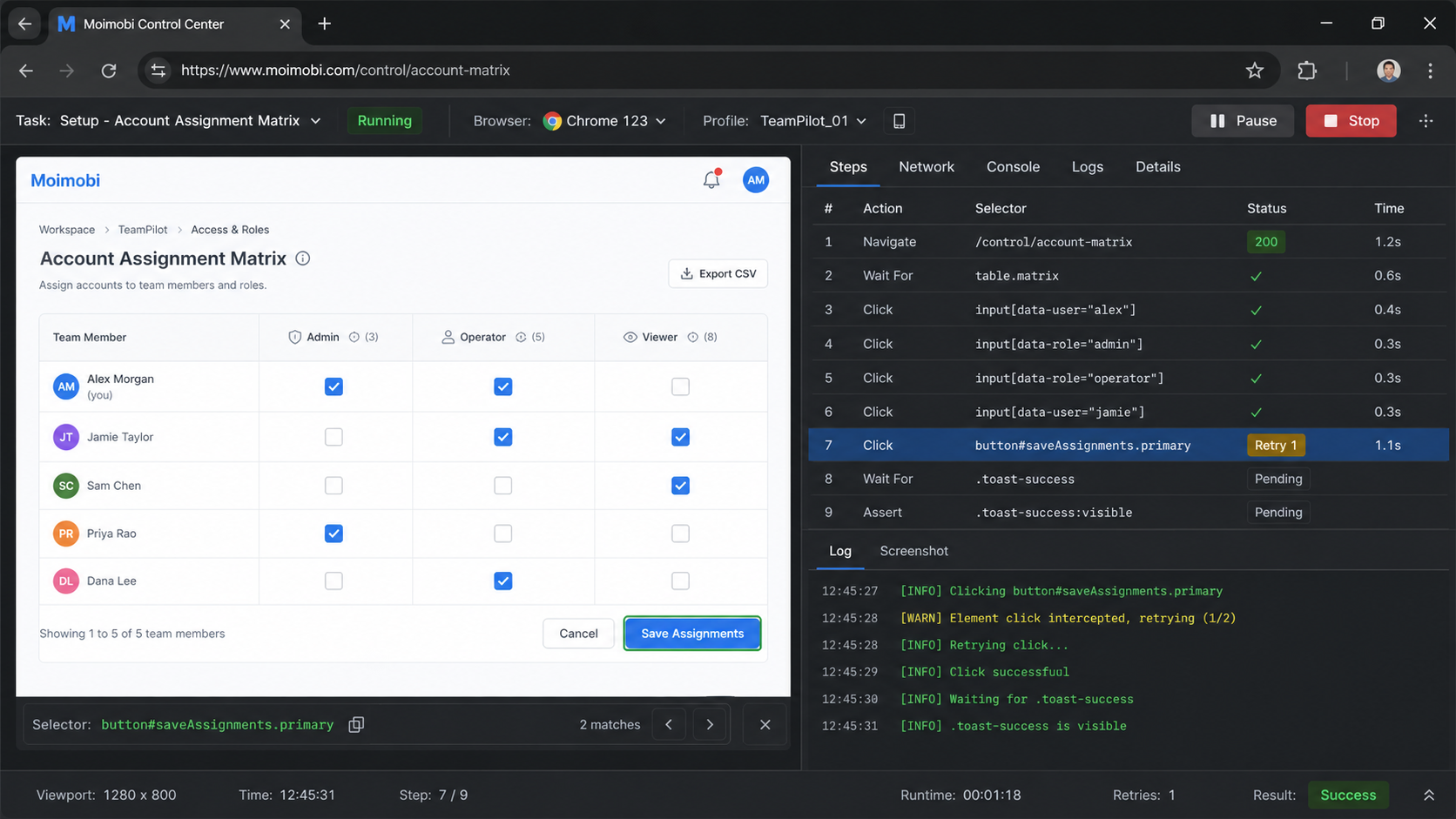Click the info icon next to Viewer column

point(693,337)
